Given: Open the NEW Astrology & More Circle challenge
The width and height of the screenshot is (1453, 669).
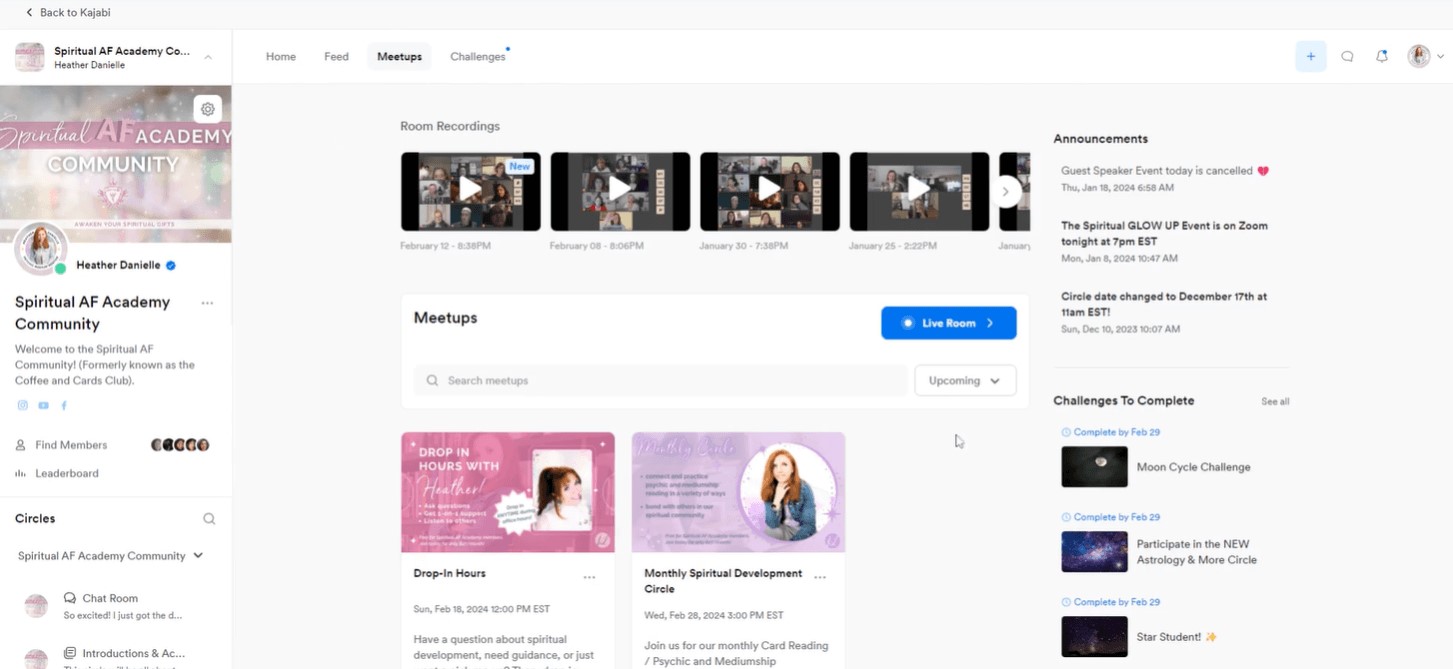Looking at the screenshot, I should coord(1196,552).
